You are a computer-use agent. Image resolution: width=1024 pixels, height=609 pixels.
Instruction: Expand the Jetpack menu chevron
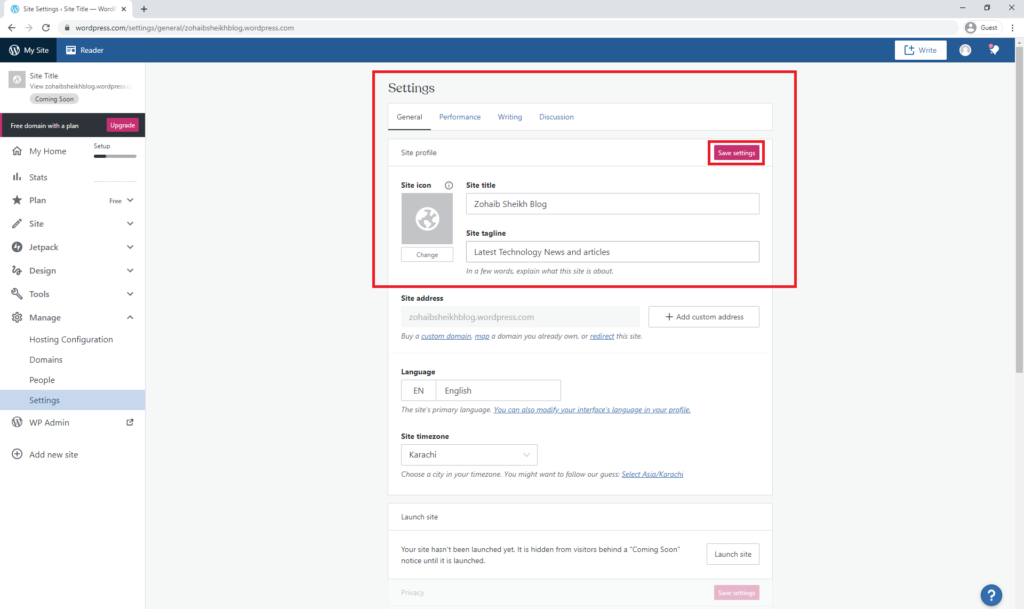130,247
